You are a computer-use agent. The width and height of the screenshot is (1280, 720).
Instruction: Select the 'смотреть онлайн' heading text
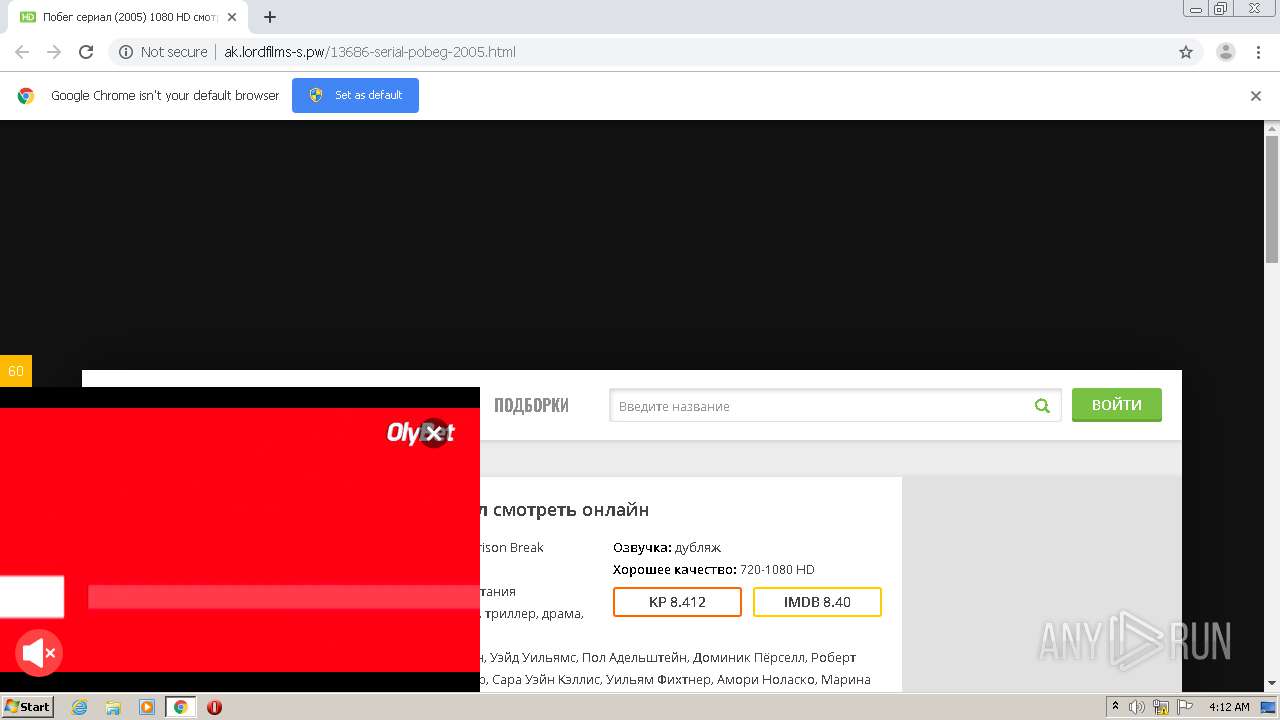click(x=570, y=510)
